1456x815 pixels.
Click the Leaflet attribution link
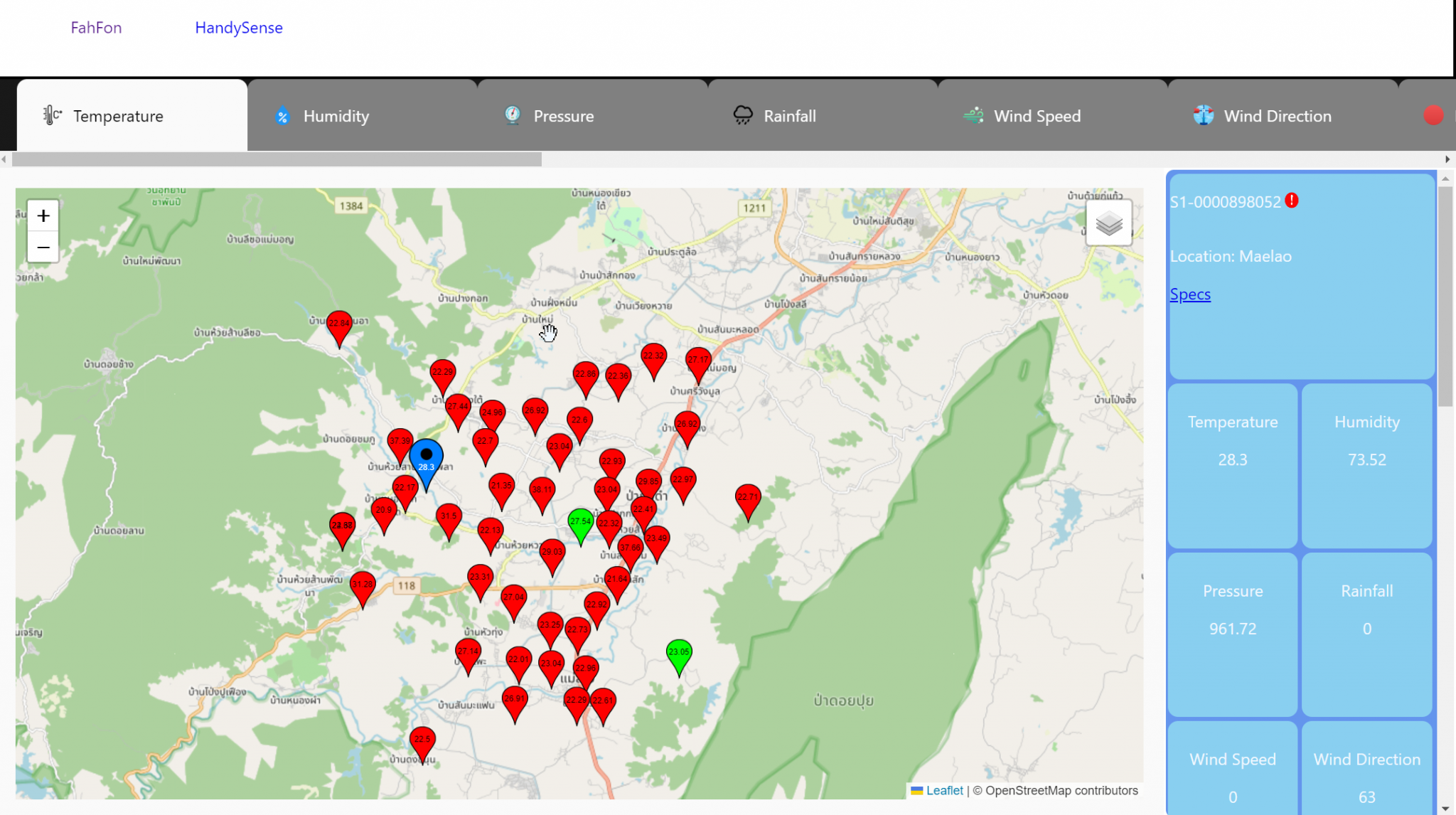944,791
